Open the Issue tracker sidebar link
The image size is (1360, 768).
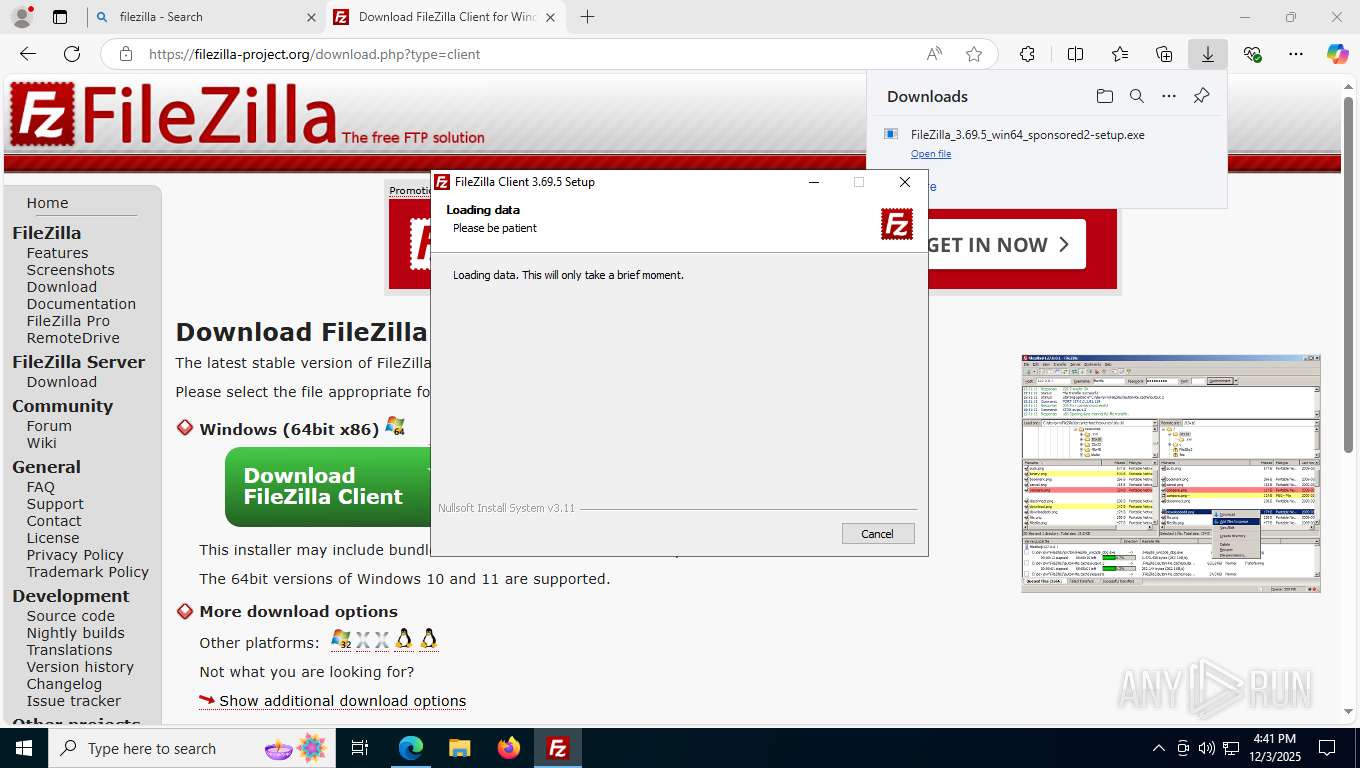[x=74, y=701]
